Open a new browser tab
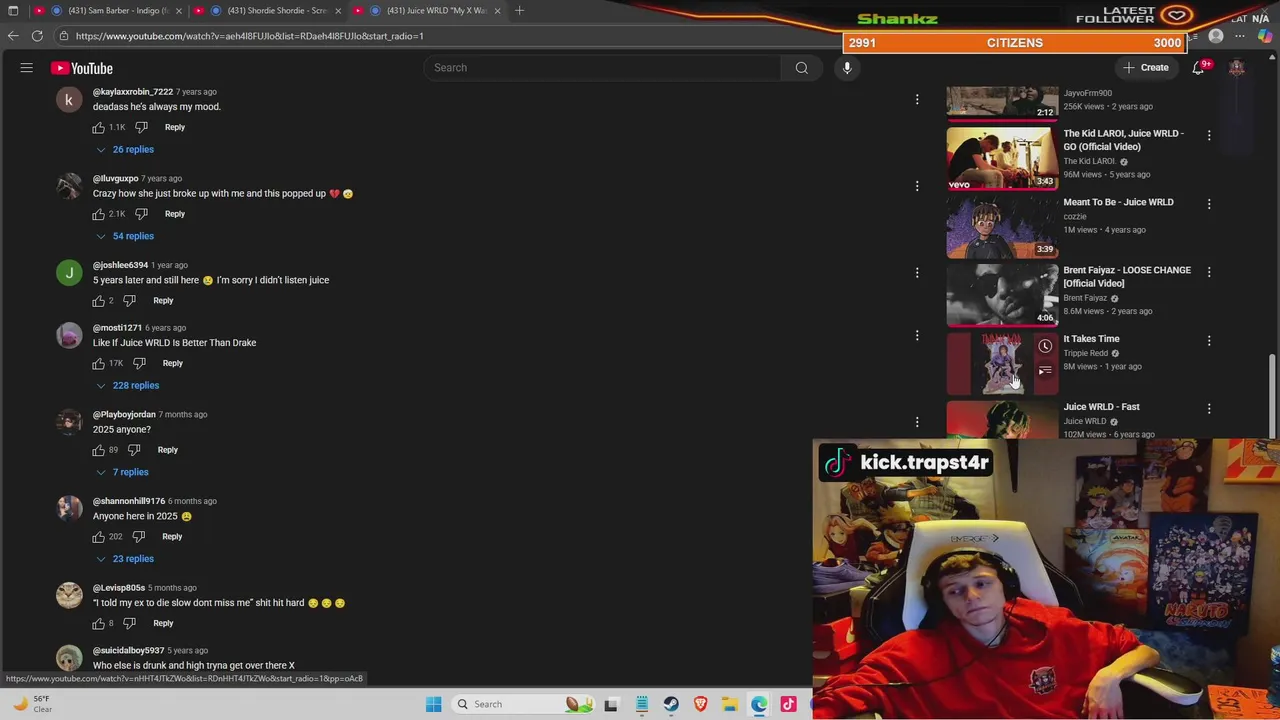 click(x=519, y=11)
